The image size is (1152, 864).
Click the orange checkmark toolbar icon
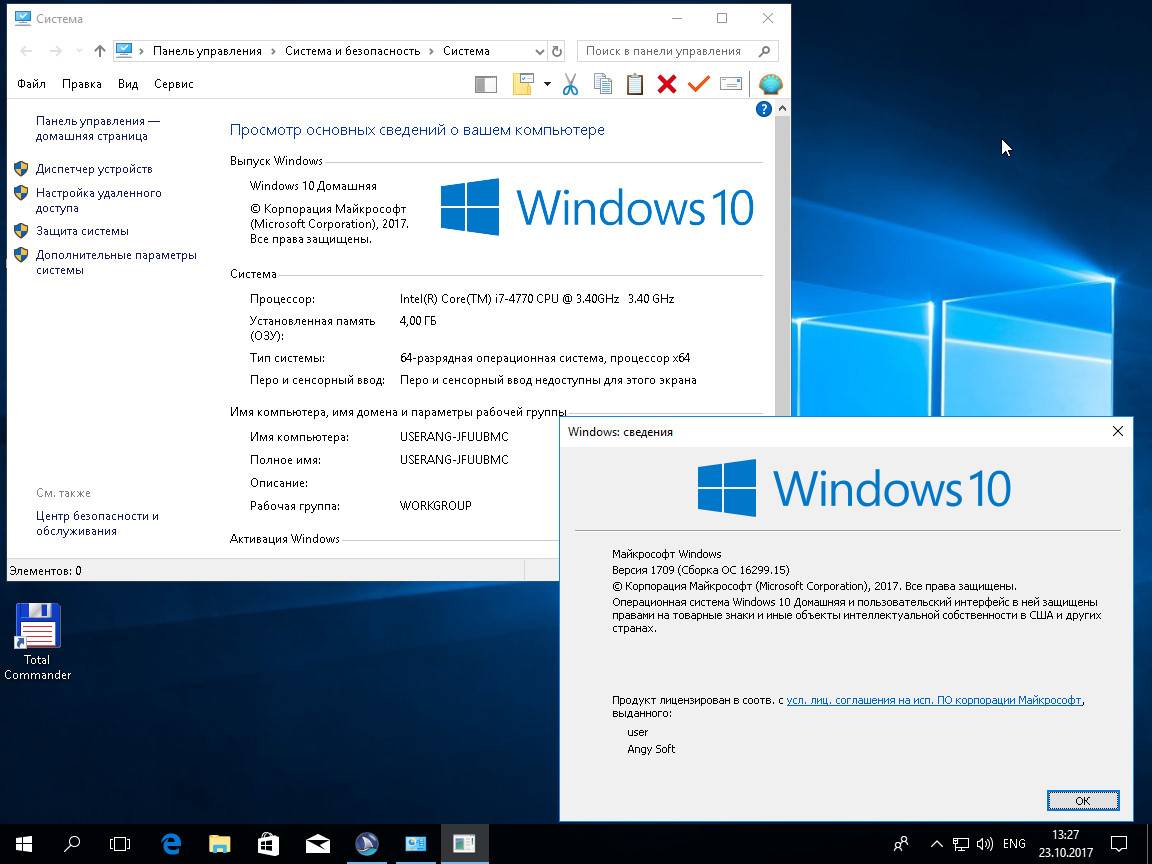pyautogui.click(x=699, y=84)
